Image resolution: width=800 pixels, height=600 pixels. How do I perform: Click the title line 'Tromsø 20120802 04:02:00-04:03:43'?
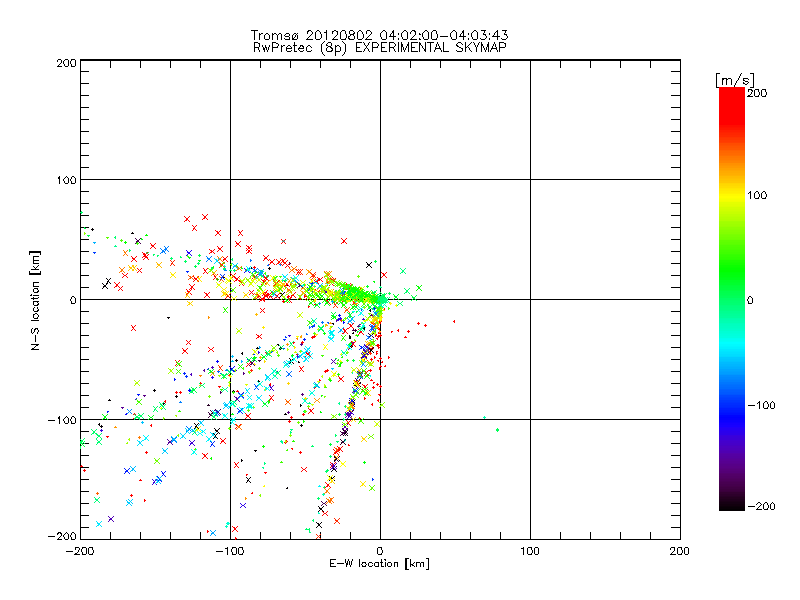click(379, 35)
